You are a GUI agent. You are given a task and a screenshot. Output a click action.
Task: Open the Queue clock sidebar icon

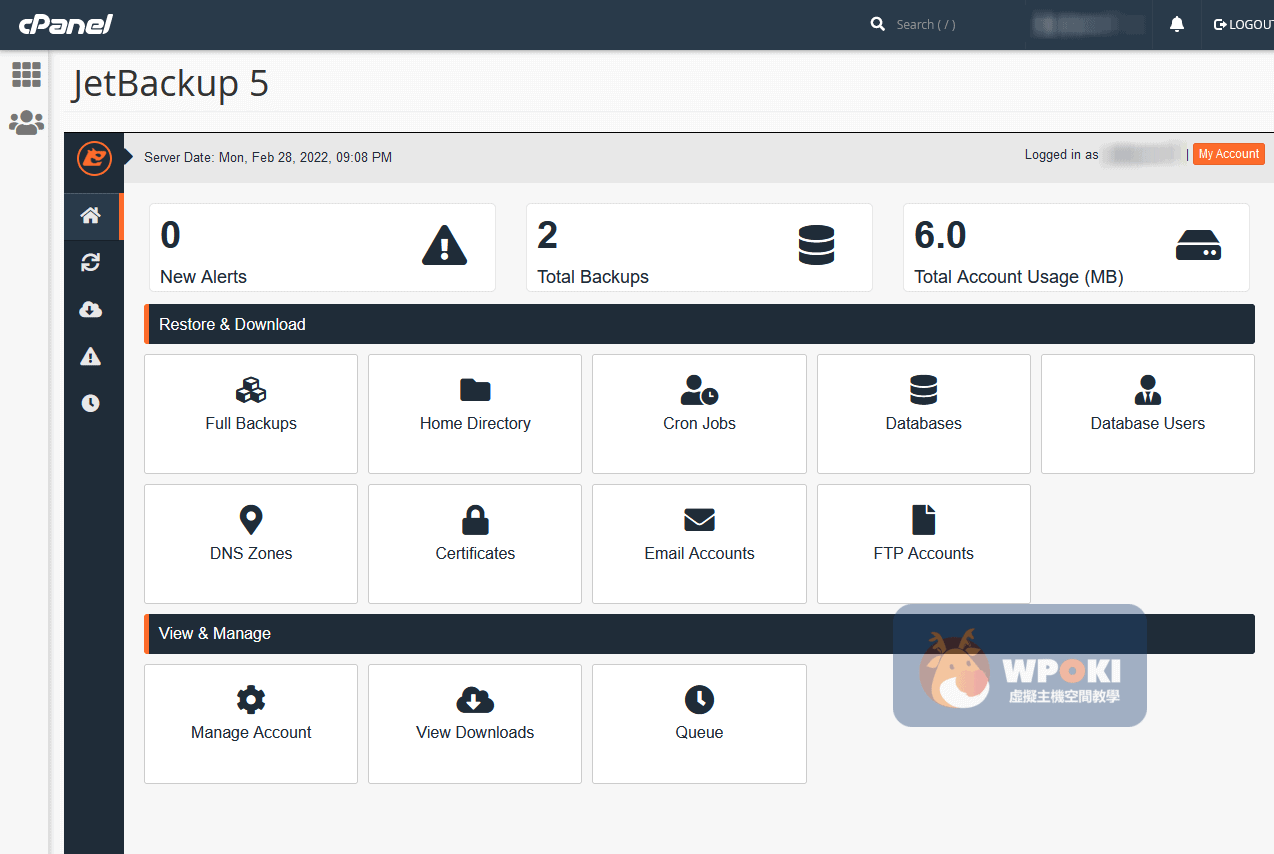tap(91, 403)
